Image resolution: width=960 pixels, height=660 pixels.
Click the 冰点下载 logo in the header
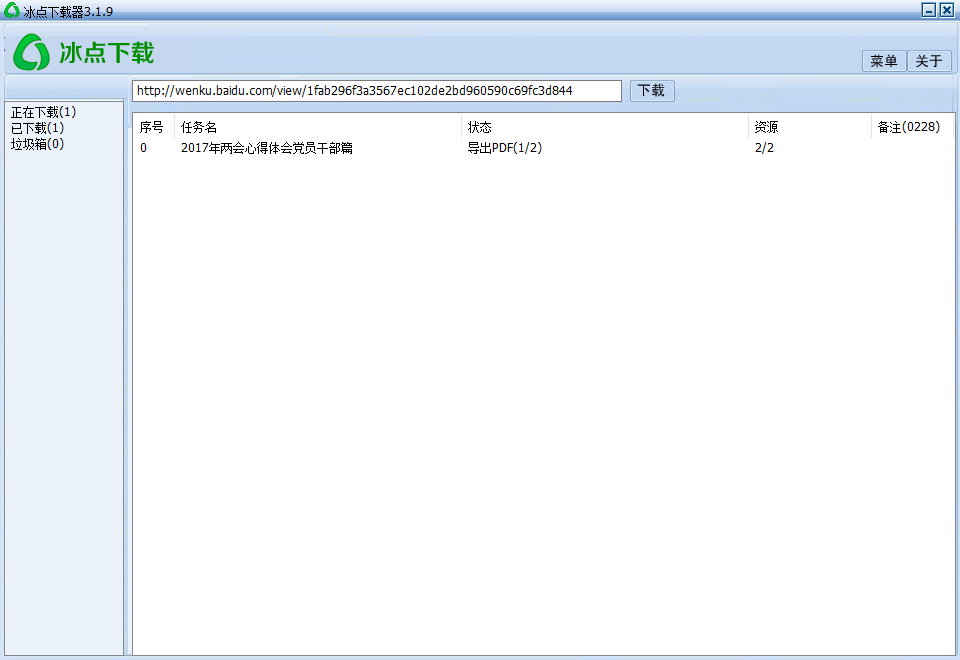(x=84, y=52)
